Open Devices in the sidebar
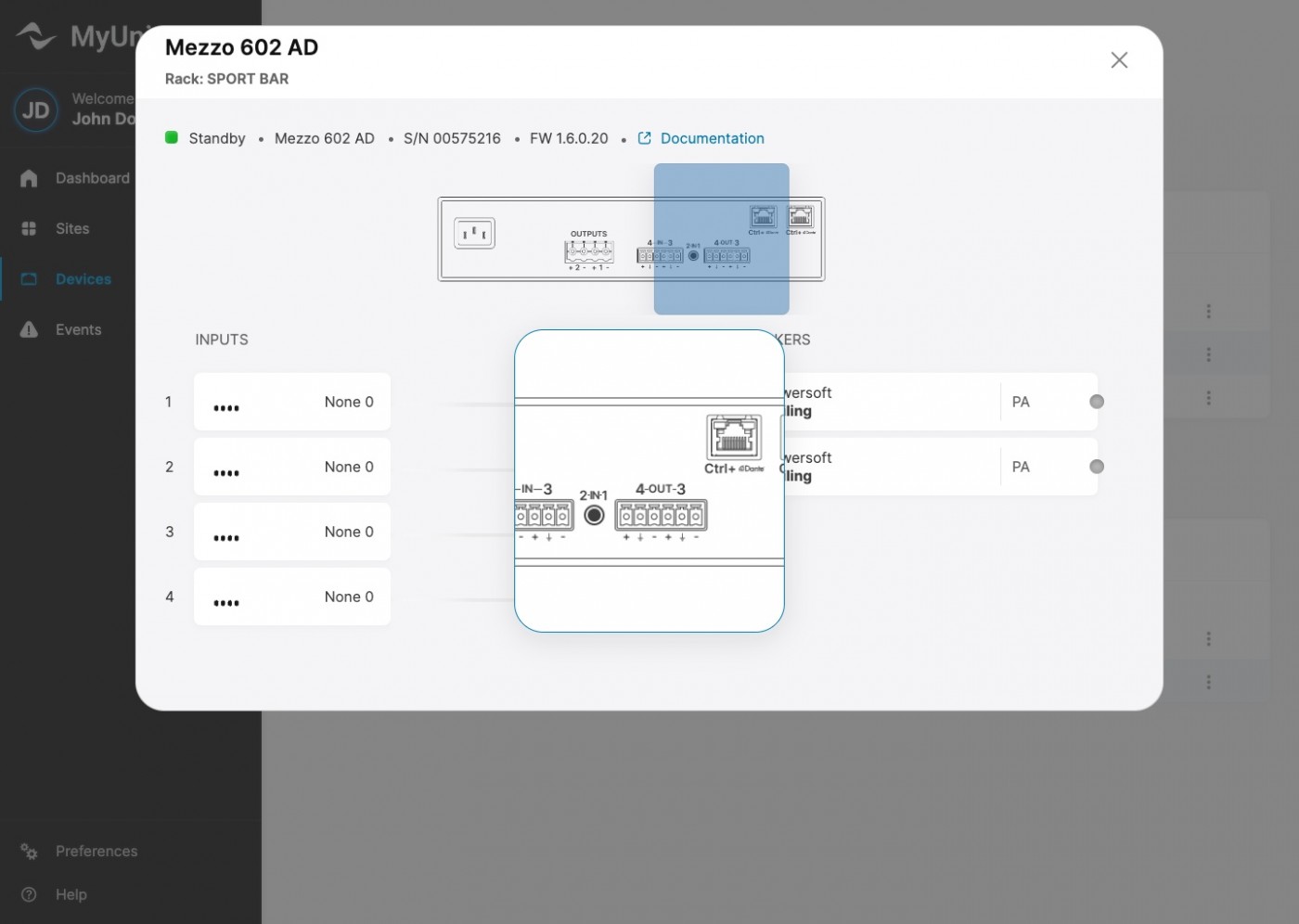 [83, 279]
